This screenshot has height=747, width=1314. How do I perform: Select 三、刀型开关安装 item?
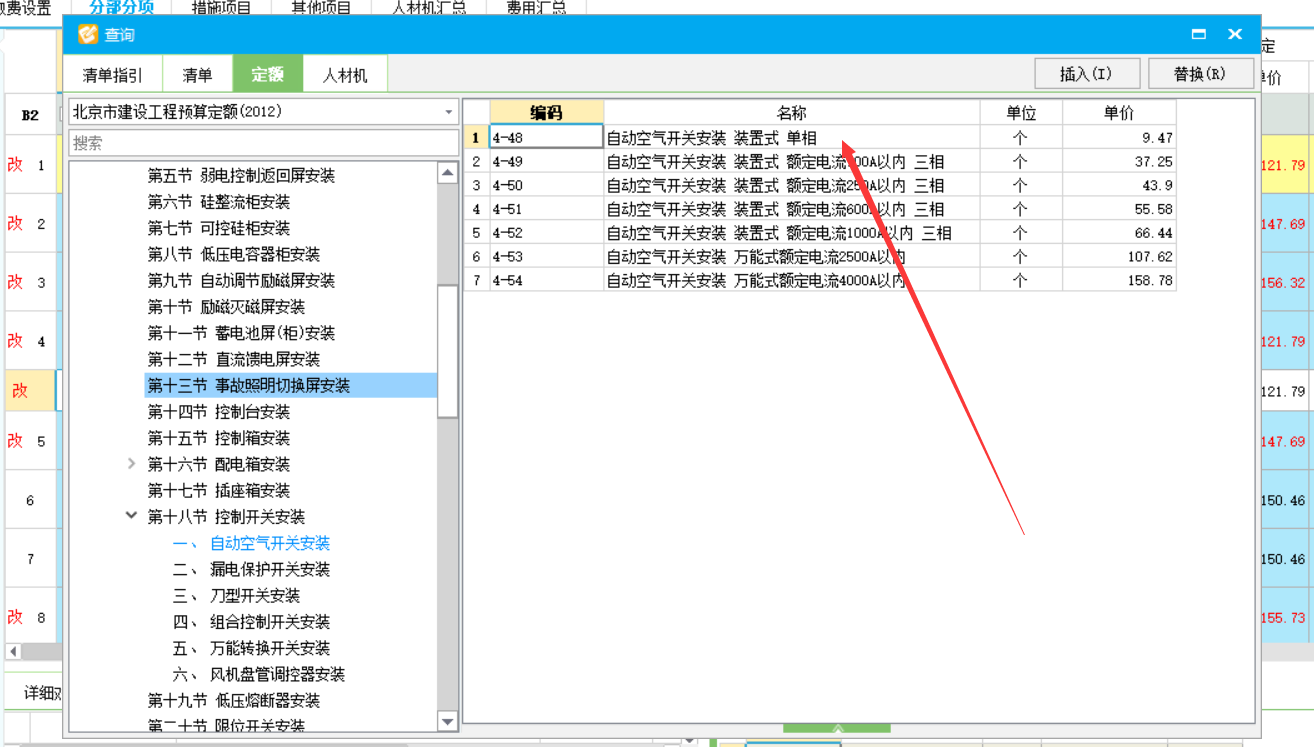[x=236, y=595]
